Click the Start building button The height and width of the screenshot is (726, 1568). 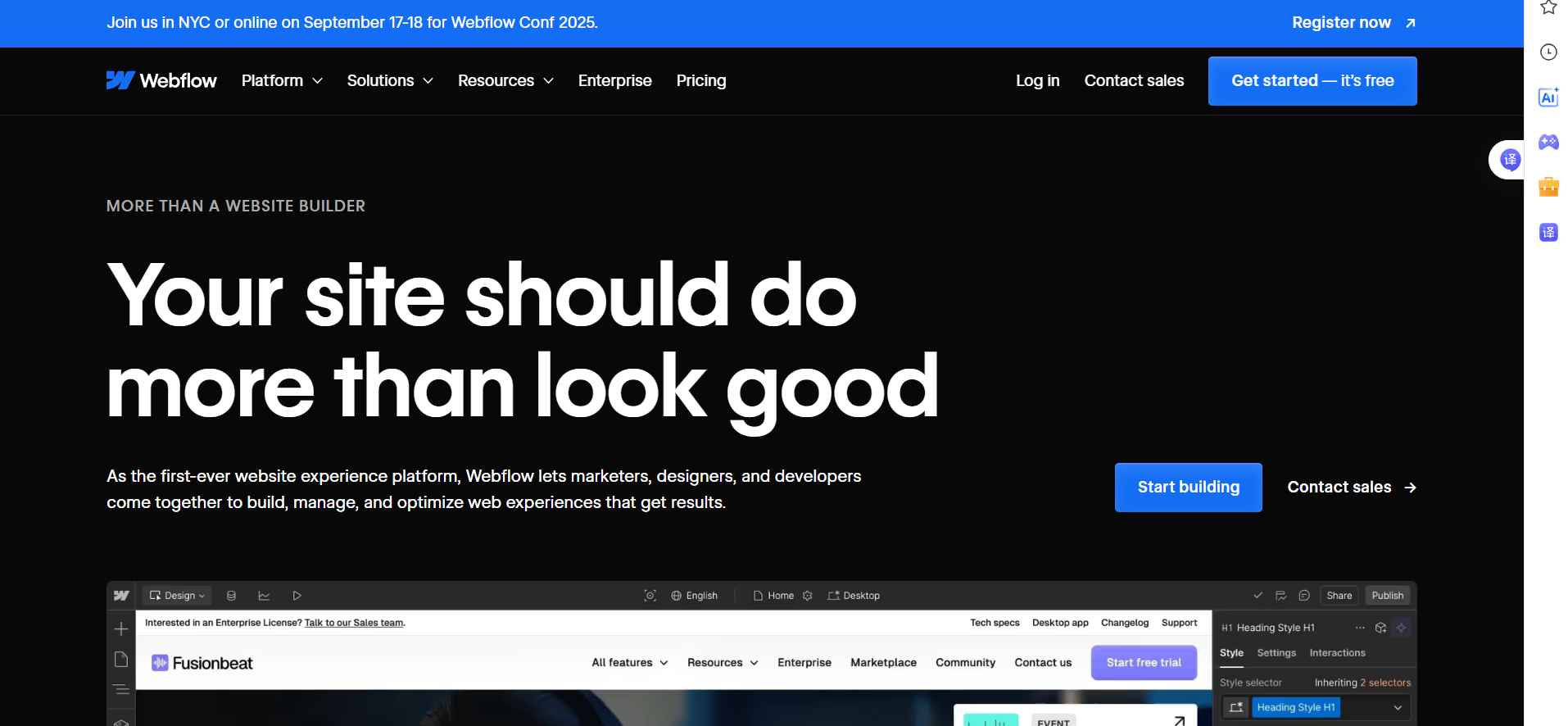pos(1188,488)
